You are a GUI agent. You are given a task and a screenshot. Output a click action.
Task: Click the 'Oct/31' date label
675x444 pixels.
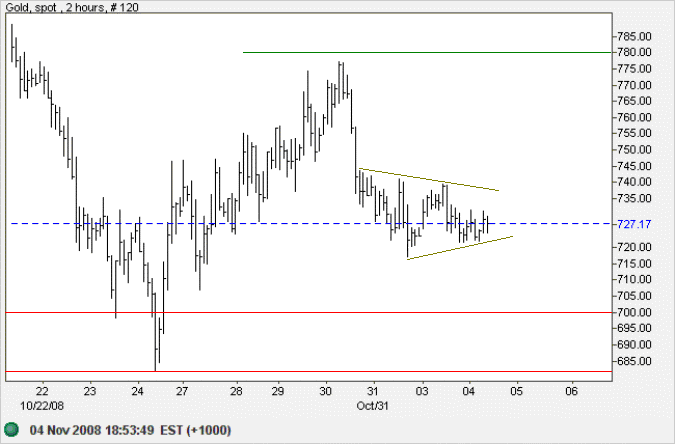[x=372, y=406]
